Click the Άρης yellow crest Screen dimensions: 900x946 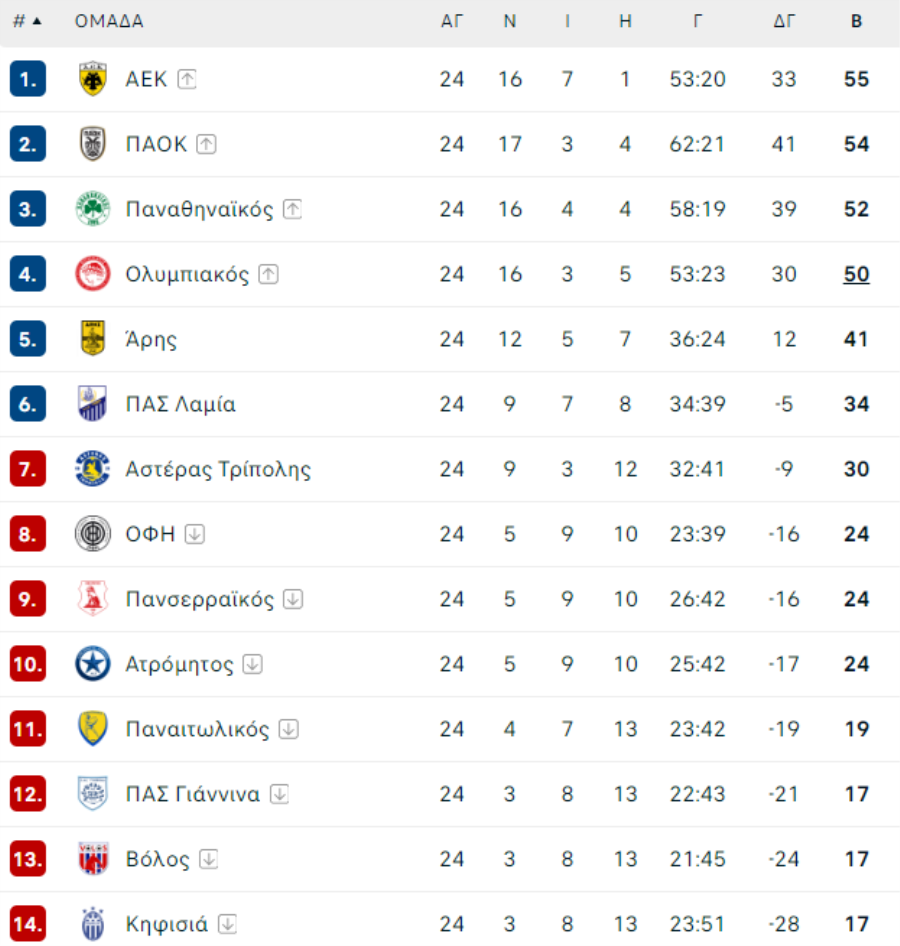[x=93, y=338]
